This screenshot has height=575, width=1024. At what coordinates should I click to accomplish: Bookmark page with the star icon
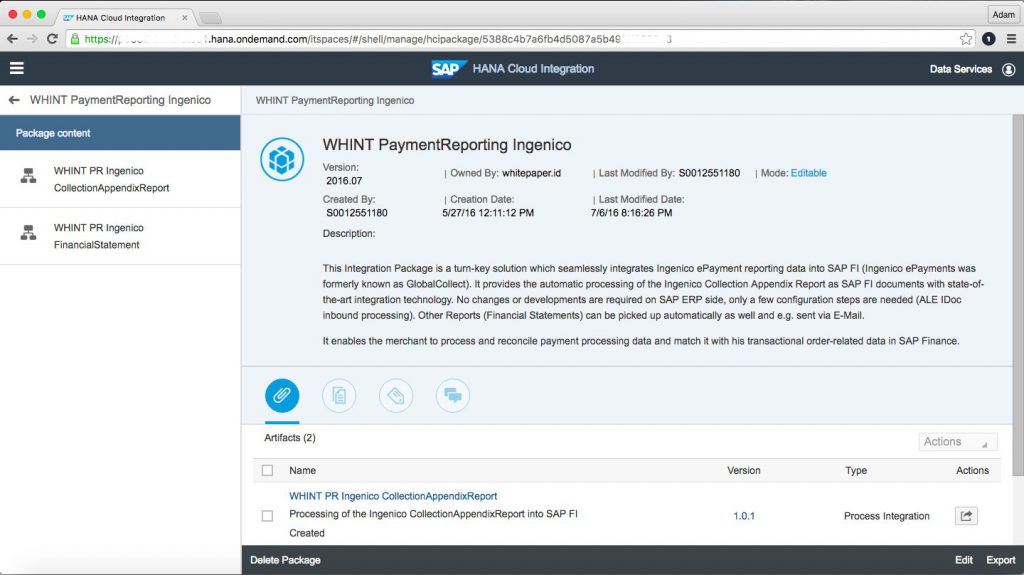tap(966, 39)
